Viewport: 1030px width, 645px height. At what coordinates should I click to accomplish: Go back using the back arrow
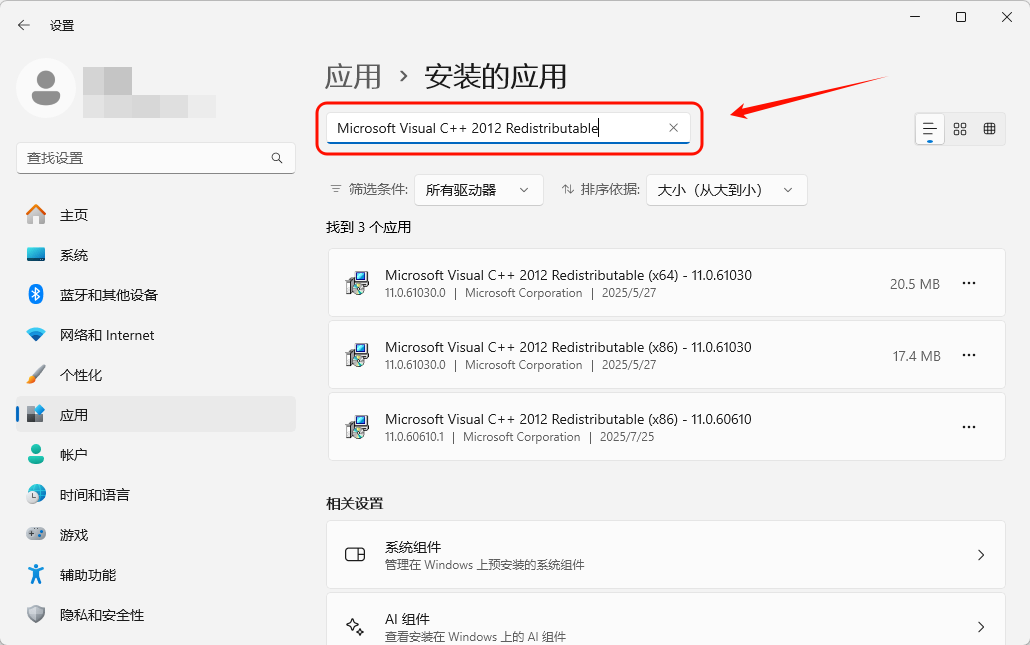point(24,26)
